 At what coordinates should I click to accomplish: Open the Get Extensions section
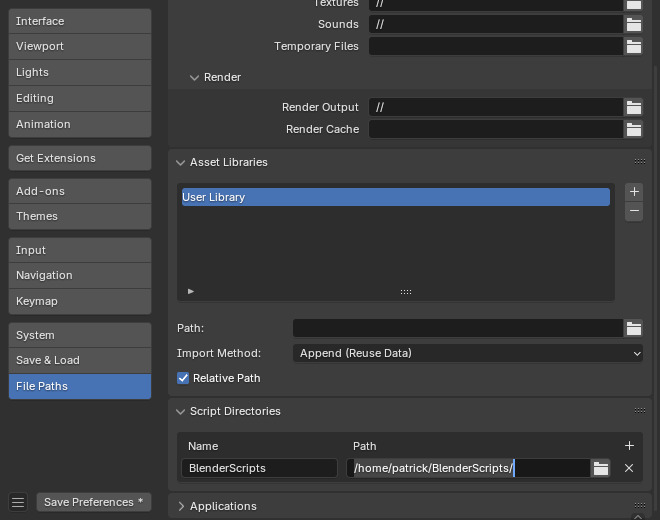tap(80, 158)
